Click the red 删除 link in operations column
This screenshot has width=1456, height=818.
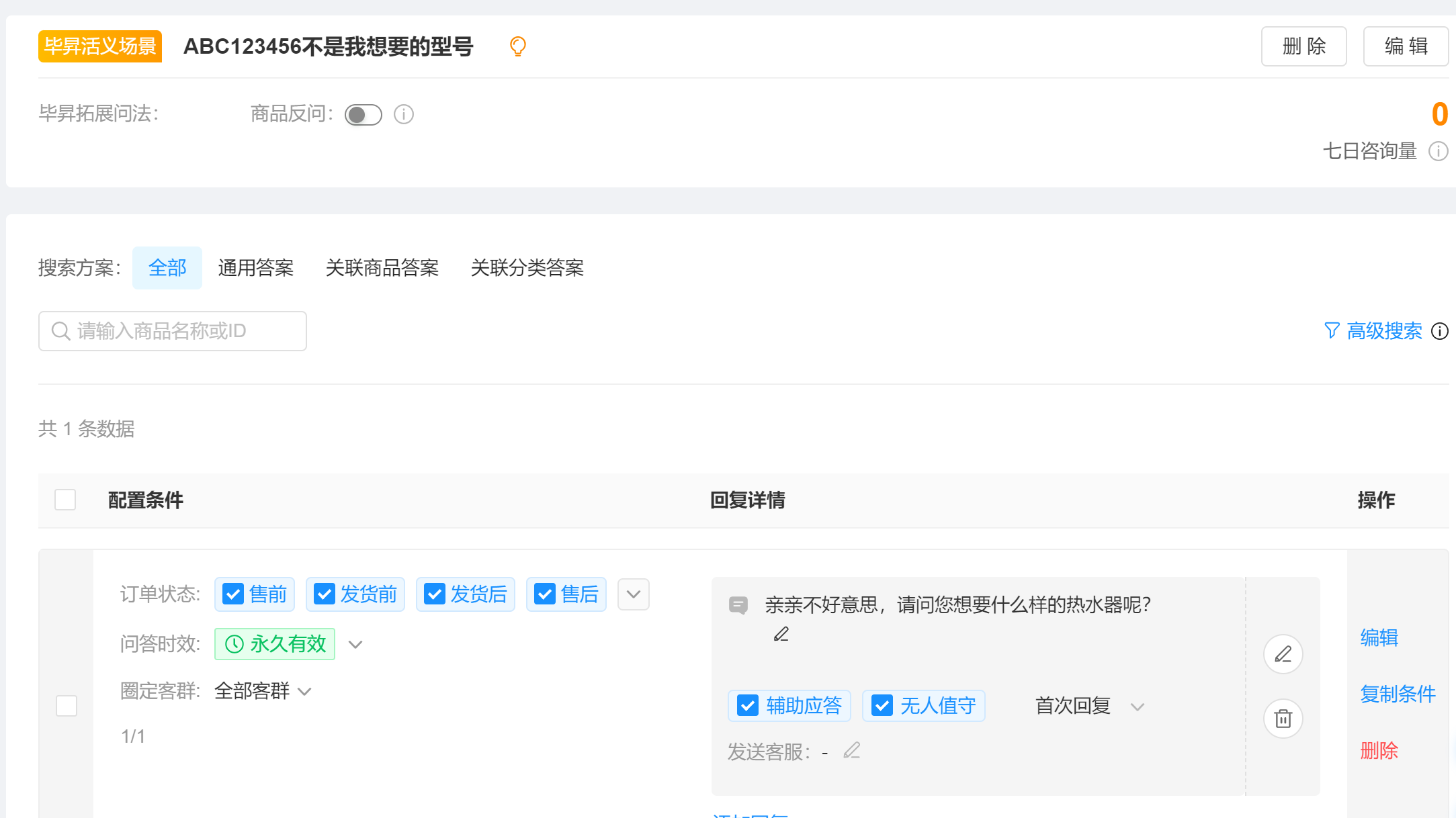[x=1379, y=750]
